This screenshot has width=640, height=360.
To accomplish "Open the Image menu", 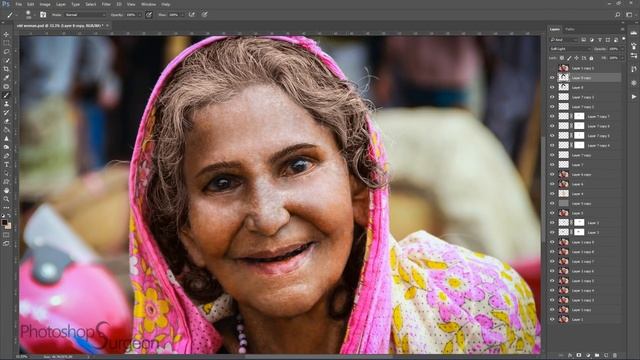I will click(45, 4).
